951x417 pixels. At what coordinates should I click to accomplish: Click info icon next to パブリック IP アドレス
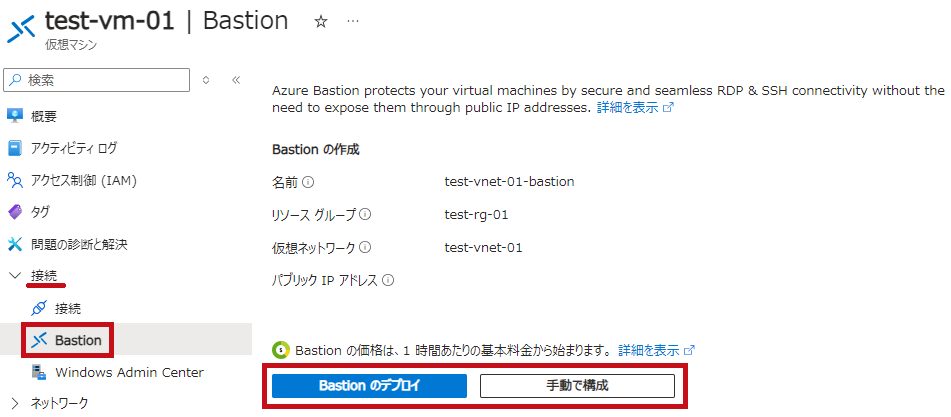pyautogui.click(x=389, y=281)
